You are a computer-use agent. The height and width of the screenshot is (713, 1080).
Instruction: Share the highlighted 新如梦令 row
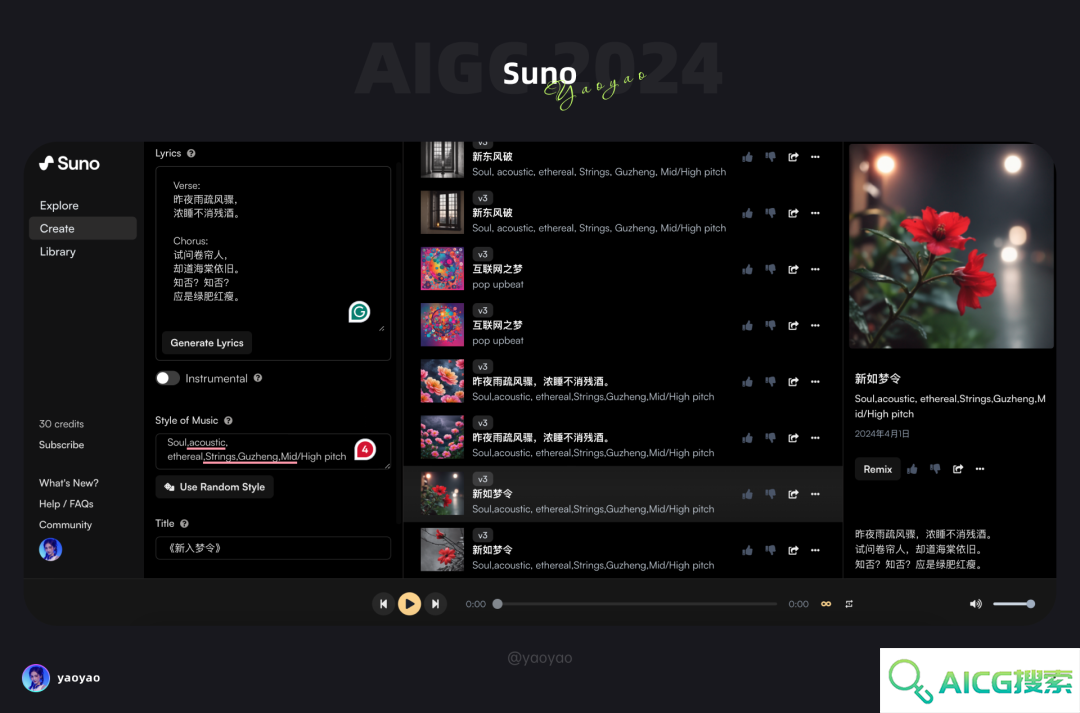tap(793, 494)
